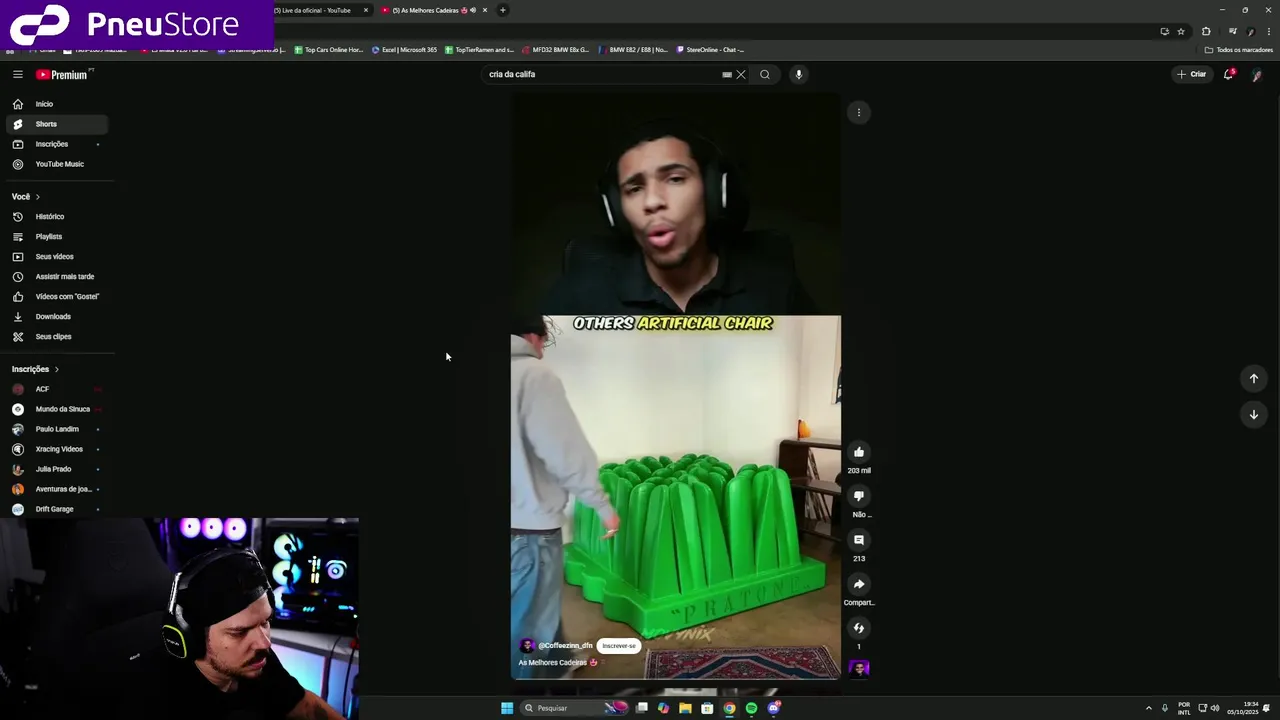Screen dimensions: 1280x720
Task: Open the Short's three-dot options menu
Action: [x=859, y=112]
